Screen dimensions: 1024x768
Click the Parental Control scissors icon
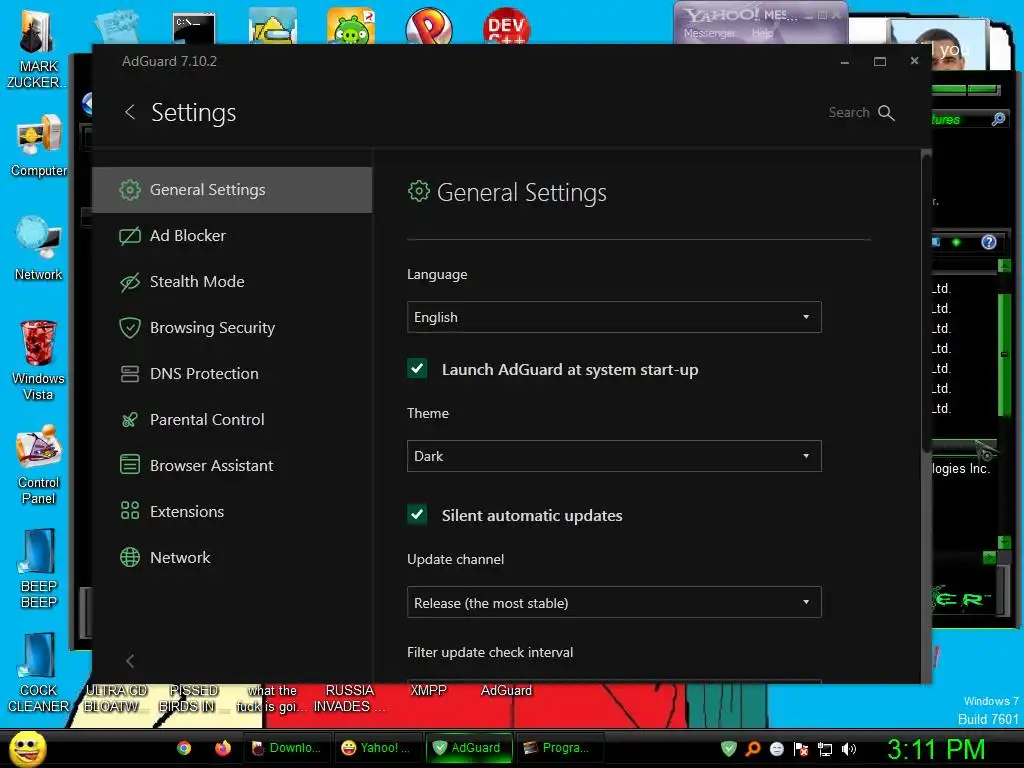tap(130, 419)
